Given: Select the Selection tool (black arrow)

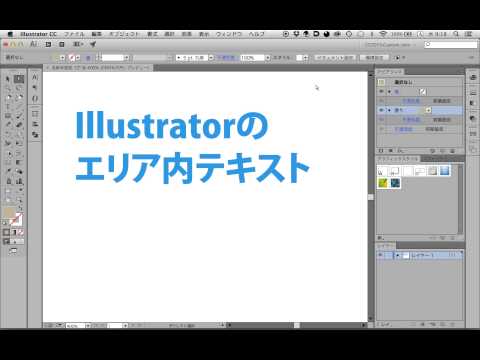Looking at the screenshot, I should pos(8,79).
